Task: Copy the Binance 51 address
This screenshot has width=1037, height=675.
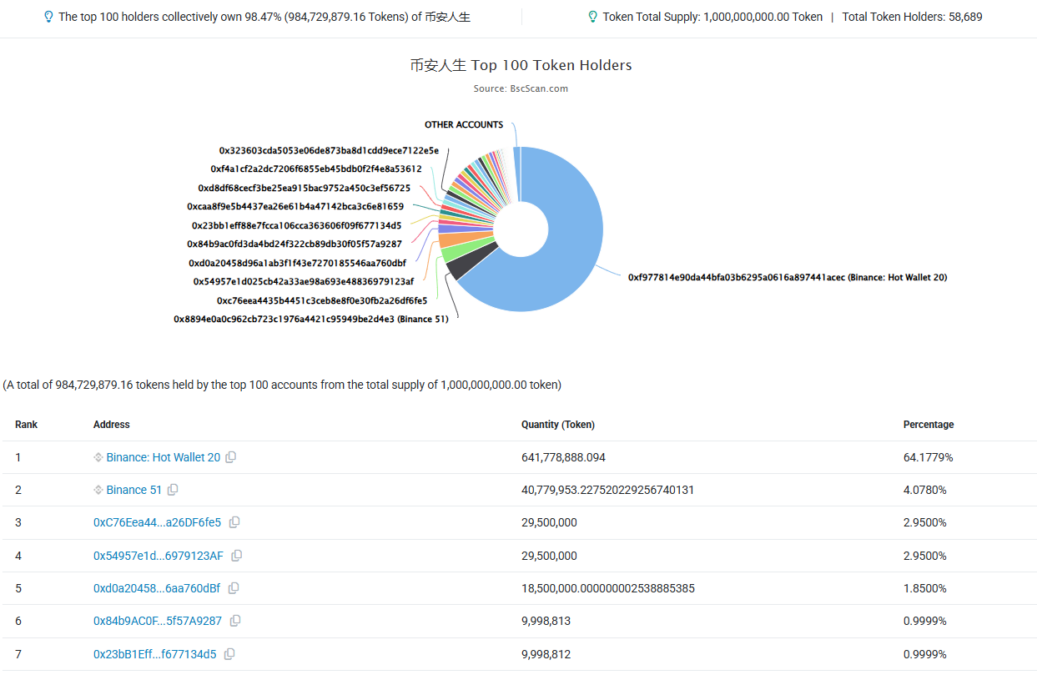Action: pyautogui.click(x=173, y=490)
